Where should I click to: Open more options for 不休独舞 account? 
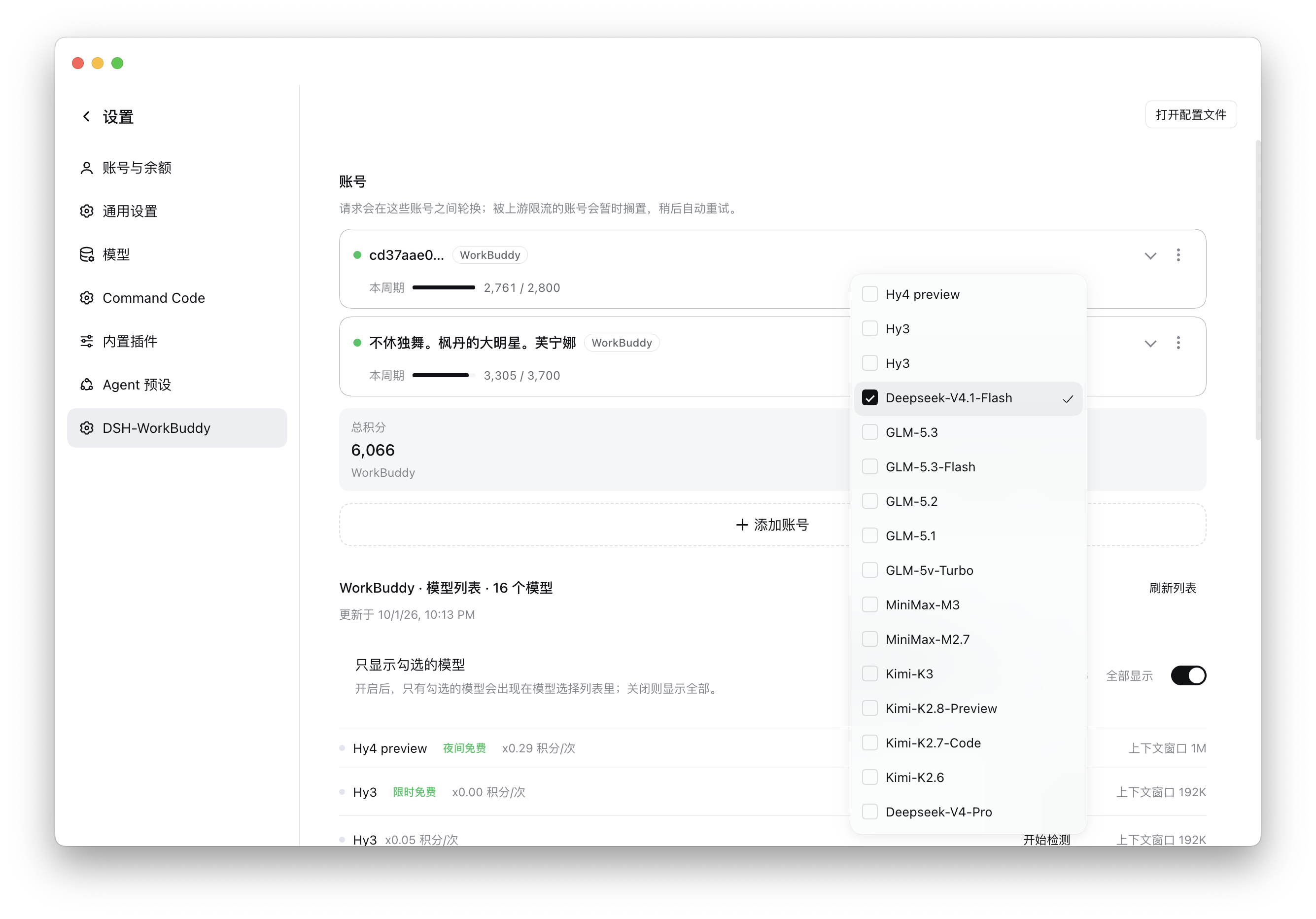click(x=1178, y=343)
